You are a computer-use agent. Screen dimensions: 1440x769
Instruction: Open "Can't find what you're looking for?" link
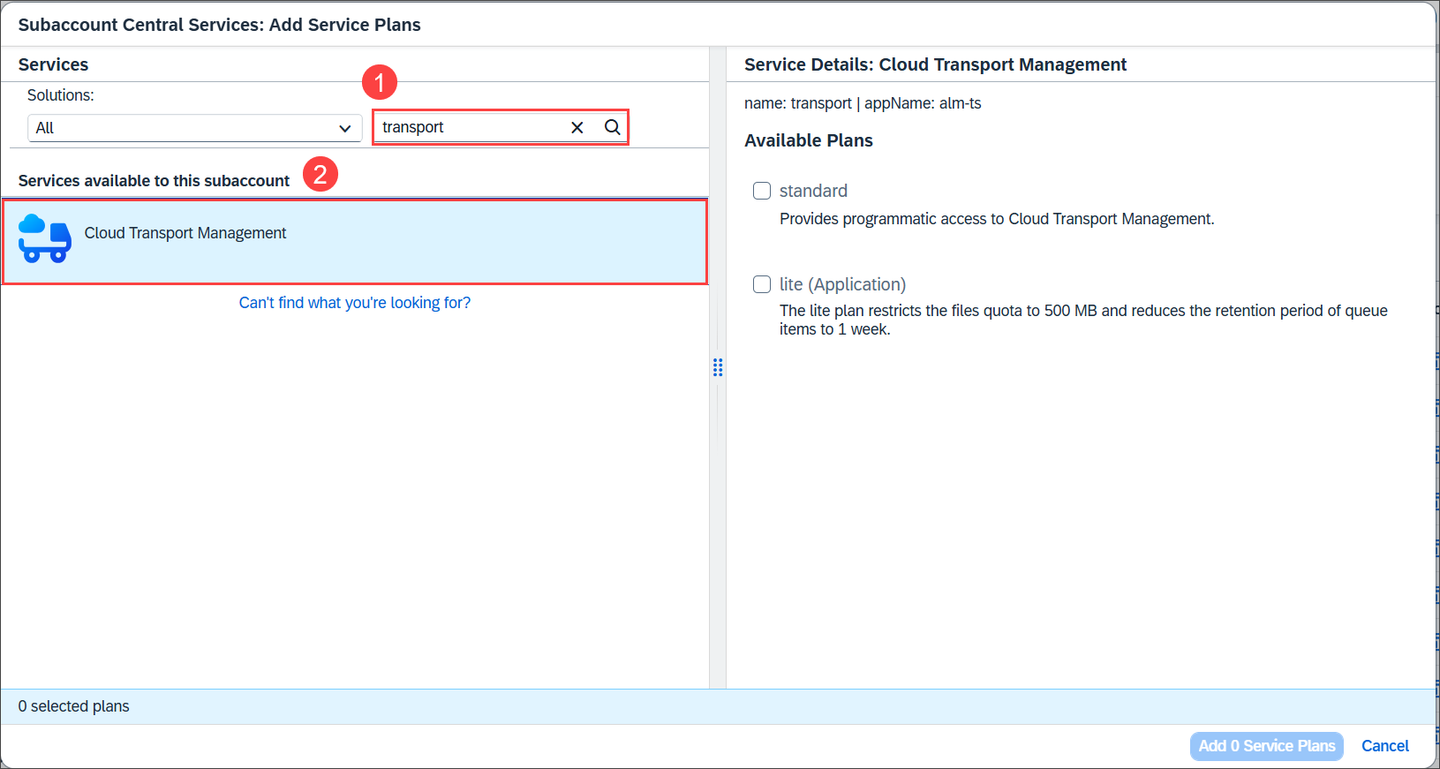355,302
